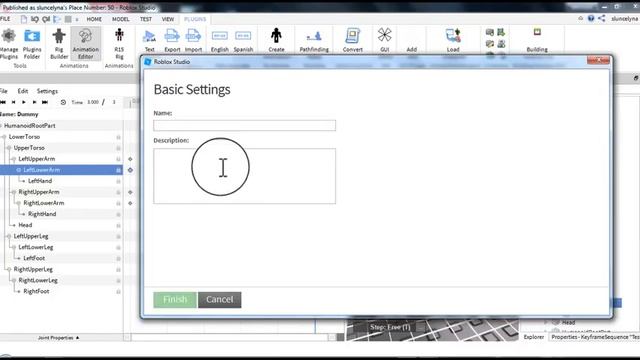
Task: Select the LeftUpperArm keyframe diamond
Action: click(x=130, y=159)
